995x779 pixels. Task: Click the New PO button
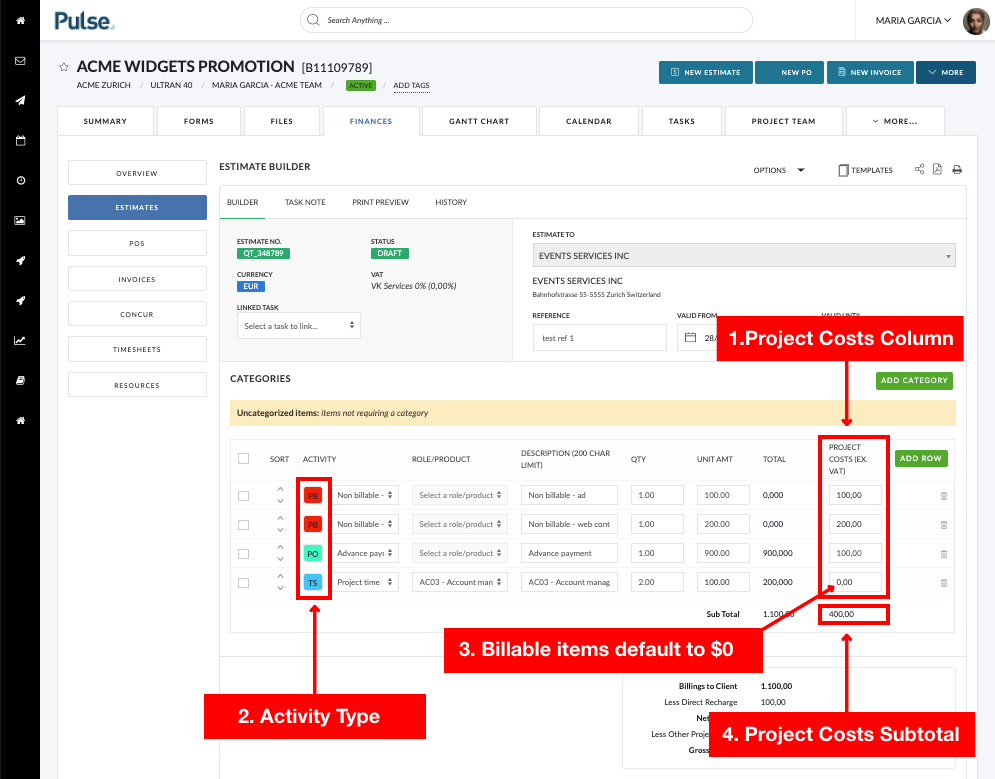click(x=789, y=72)
